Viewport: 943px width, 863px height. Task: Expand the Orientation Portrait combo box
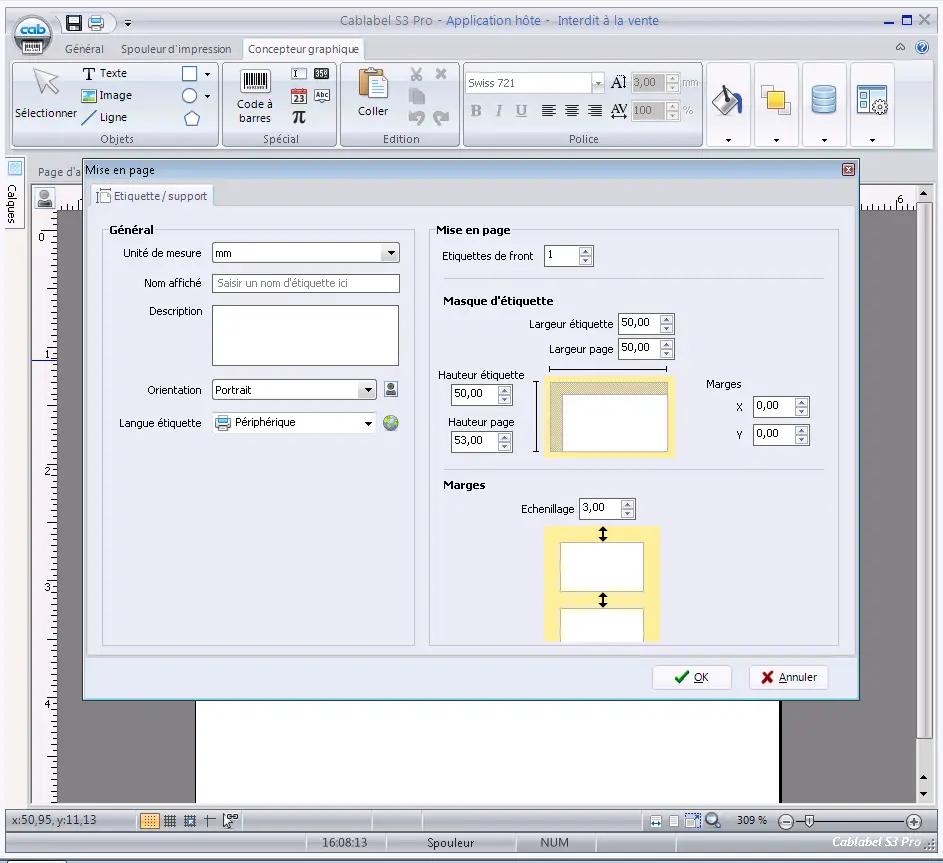click(294, 390)
